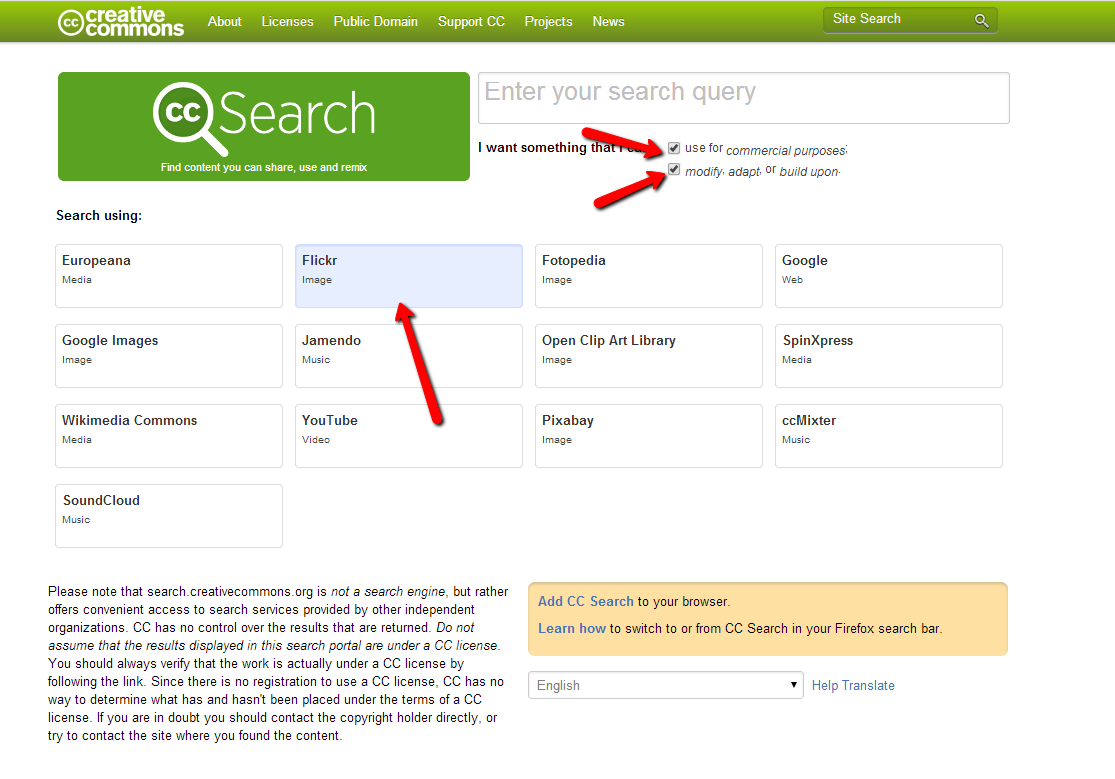Click the Add CC Search link

585,601
